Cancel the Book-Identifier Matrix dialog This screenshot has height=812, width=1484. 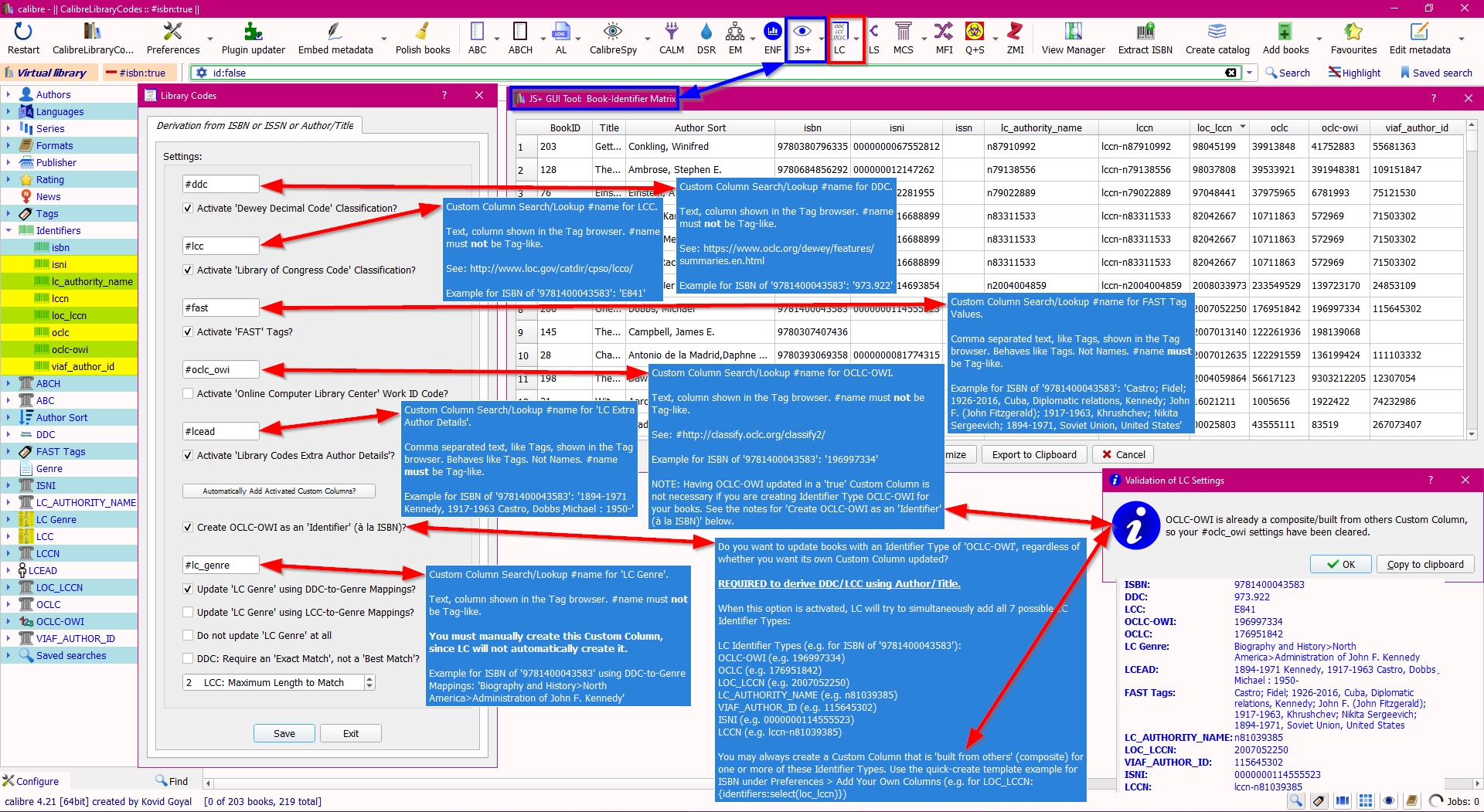tap(1123, 454)
